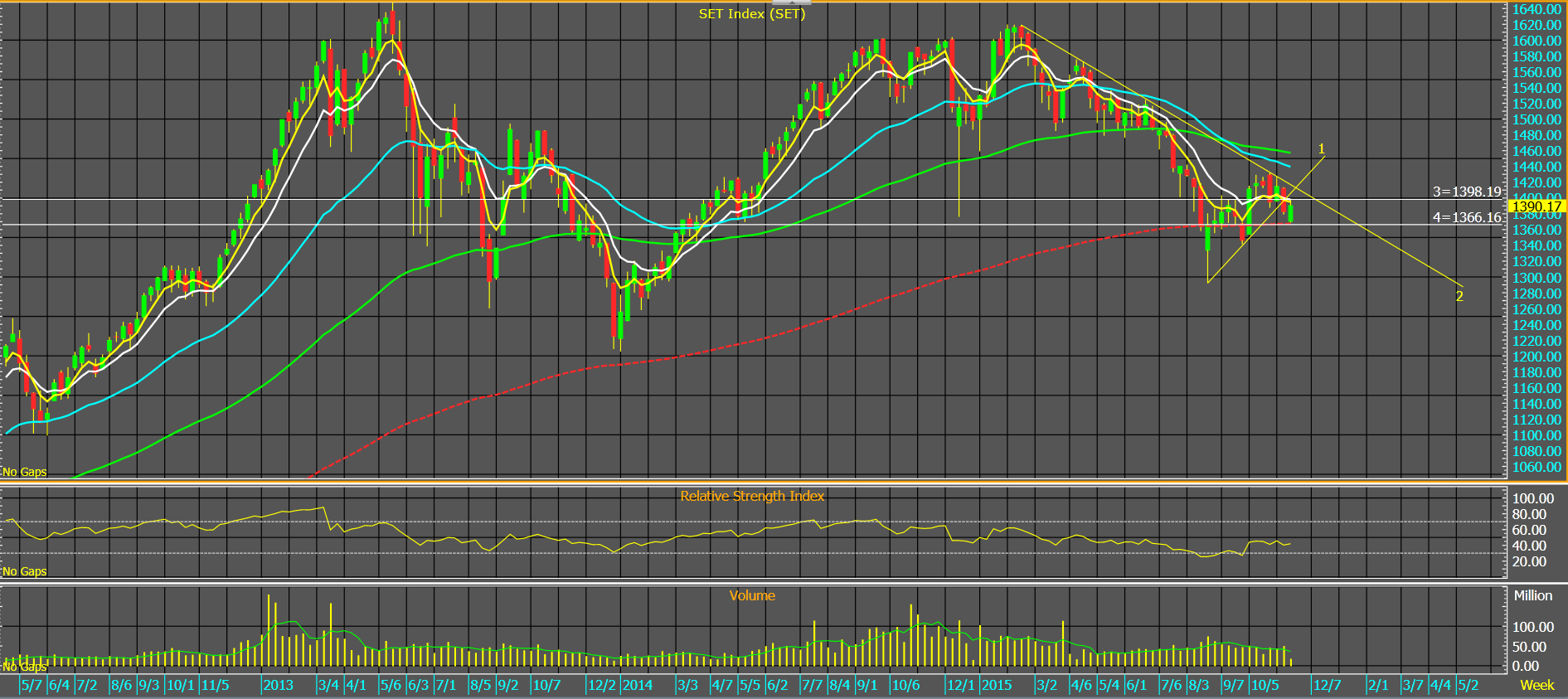
Task: Click 0.00 on the Volume scale
Action: pyautogui.click(x=1526, y=666)
